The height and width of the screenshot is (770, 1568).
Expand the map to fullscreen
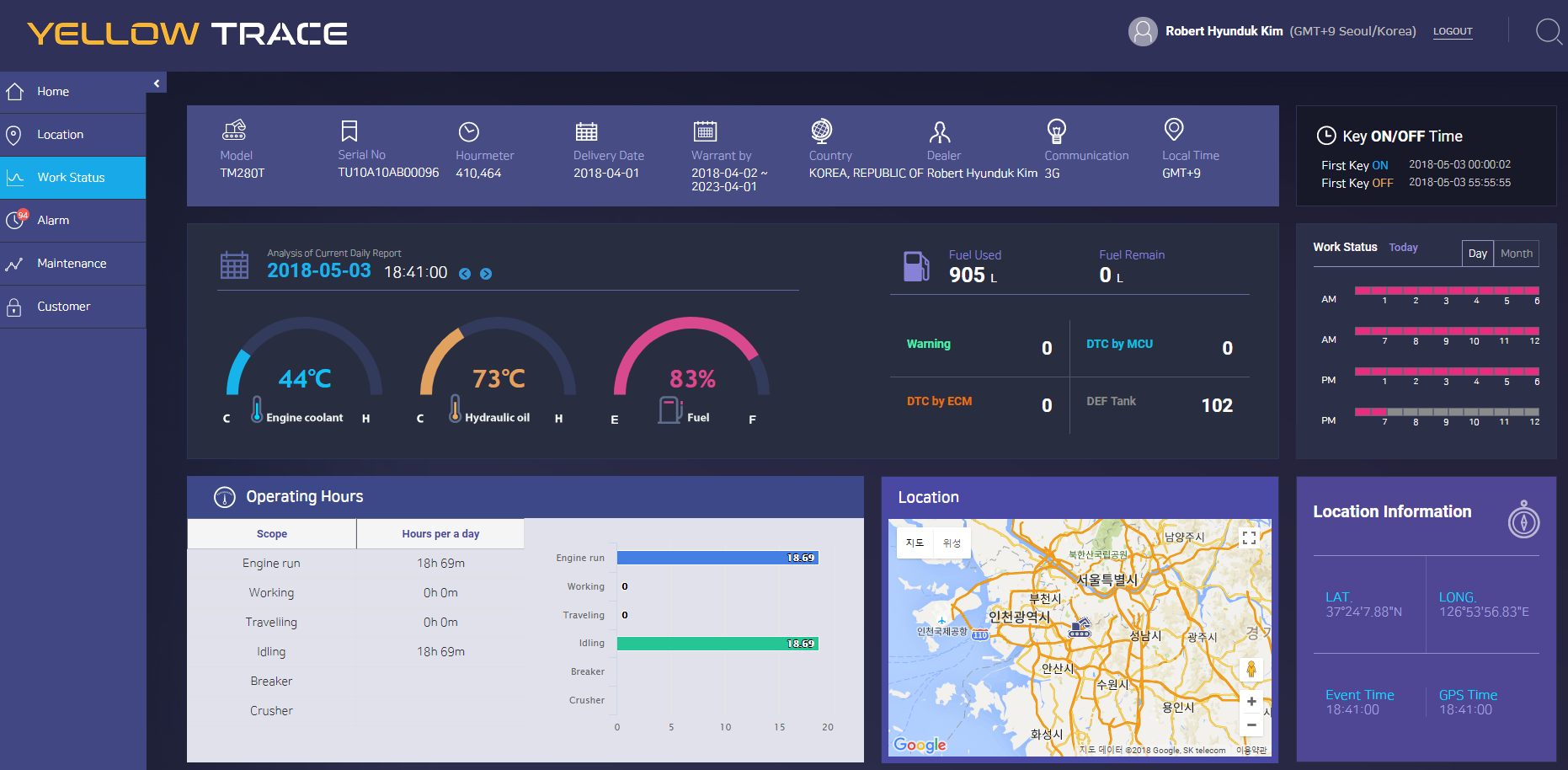(x=1250, y=537)
